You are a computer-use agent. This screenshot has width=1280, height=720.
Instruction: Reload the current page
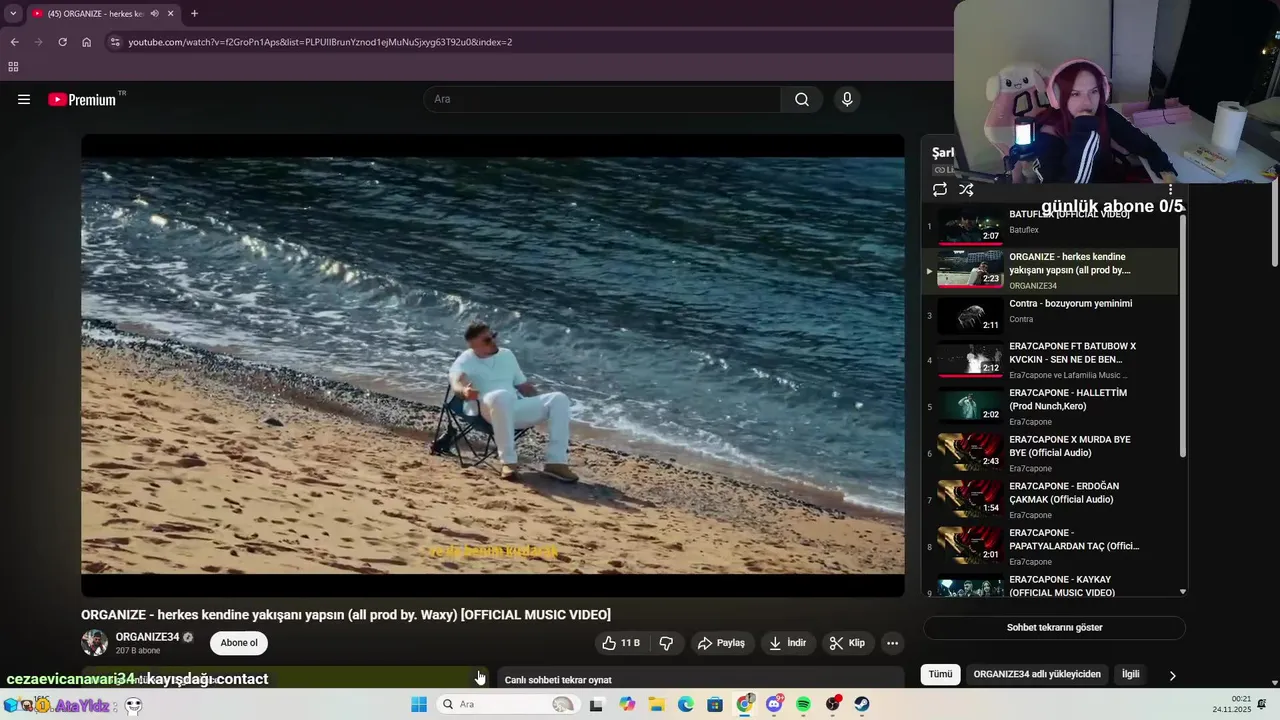click(x=62, y=42)
